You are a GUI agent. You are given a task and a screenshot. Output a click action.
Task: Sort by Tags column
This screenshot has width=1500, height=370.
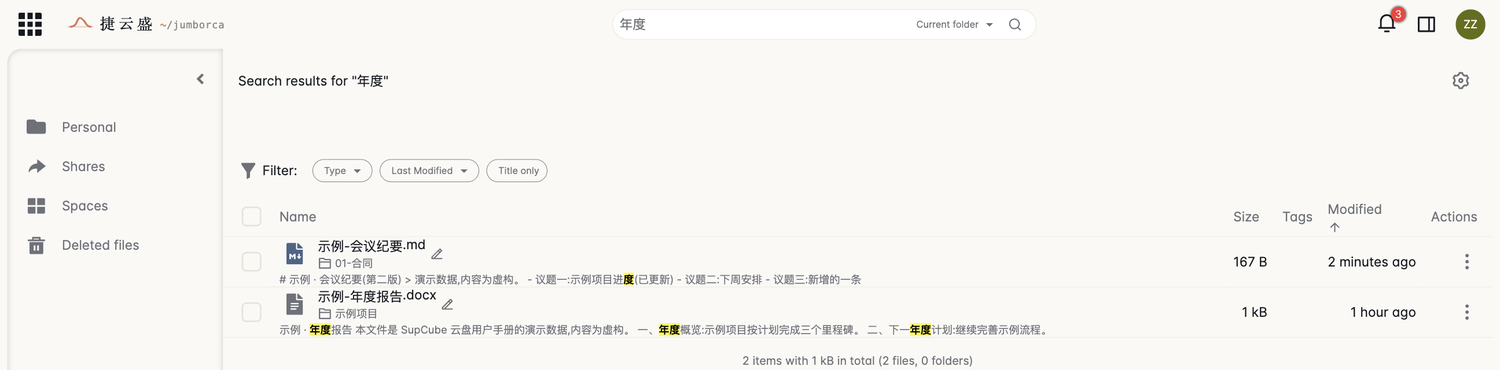(x=1297, y=217)
